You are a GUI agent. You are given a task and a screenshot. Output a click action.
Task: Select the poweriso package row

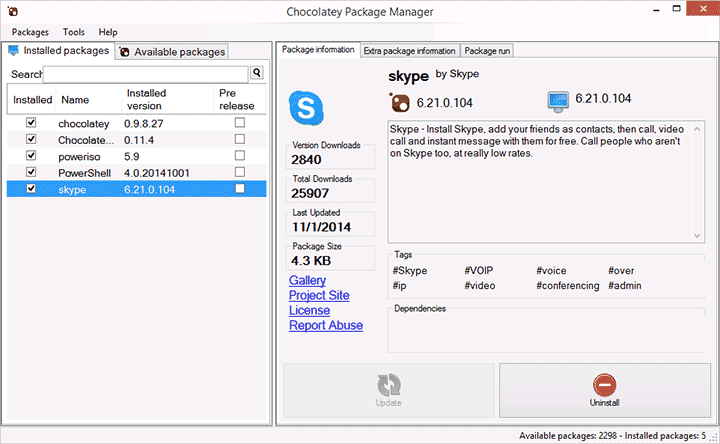pos(136,156)
